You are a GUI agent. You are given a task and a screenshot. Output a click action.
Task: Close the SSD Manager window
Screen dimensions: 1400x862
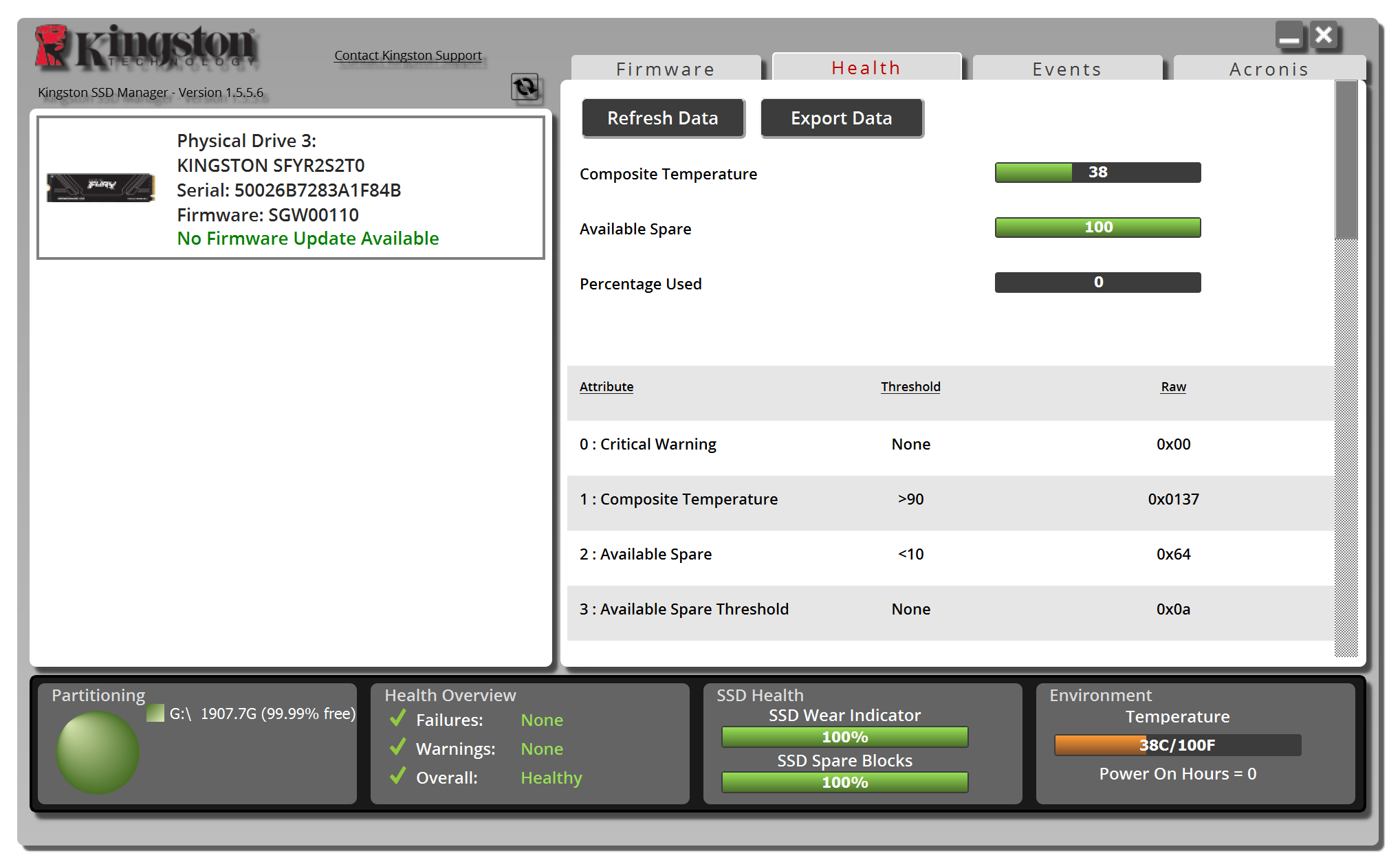[x=1324, y=36]
